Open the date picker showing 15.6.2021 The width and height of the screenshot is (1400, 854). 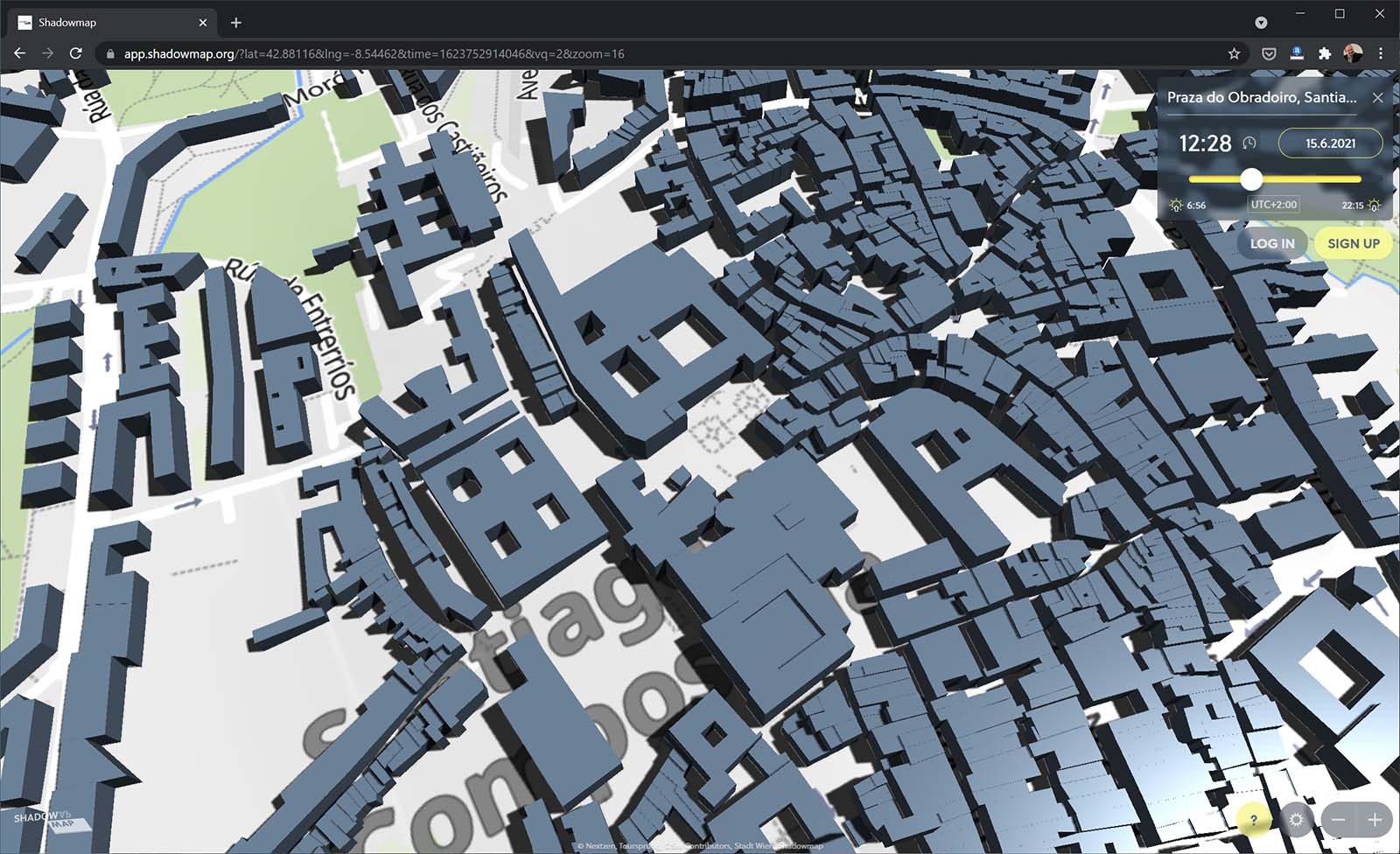(1330, 143)
